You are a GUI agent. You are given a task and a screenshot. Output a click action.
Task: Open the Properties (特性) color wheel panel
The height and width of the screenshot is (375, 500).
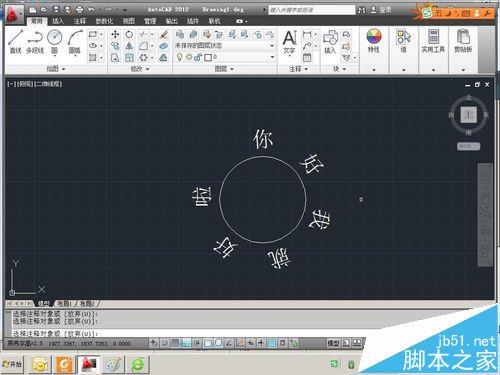pyautogui.click(x=374, y=41)
